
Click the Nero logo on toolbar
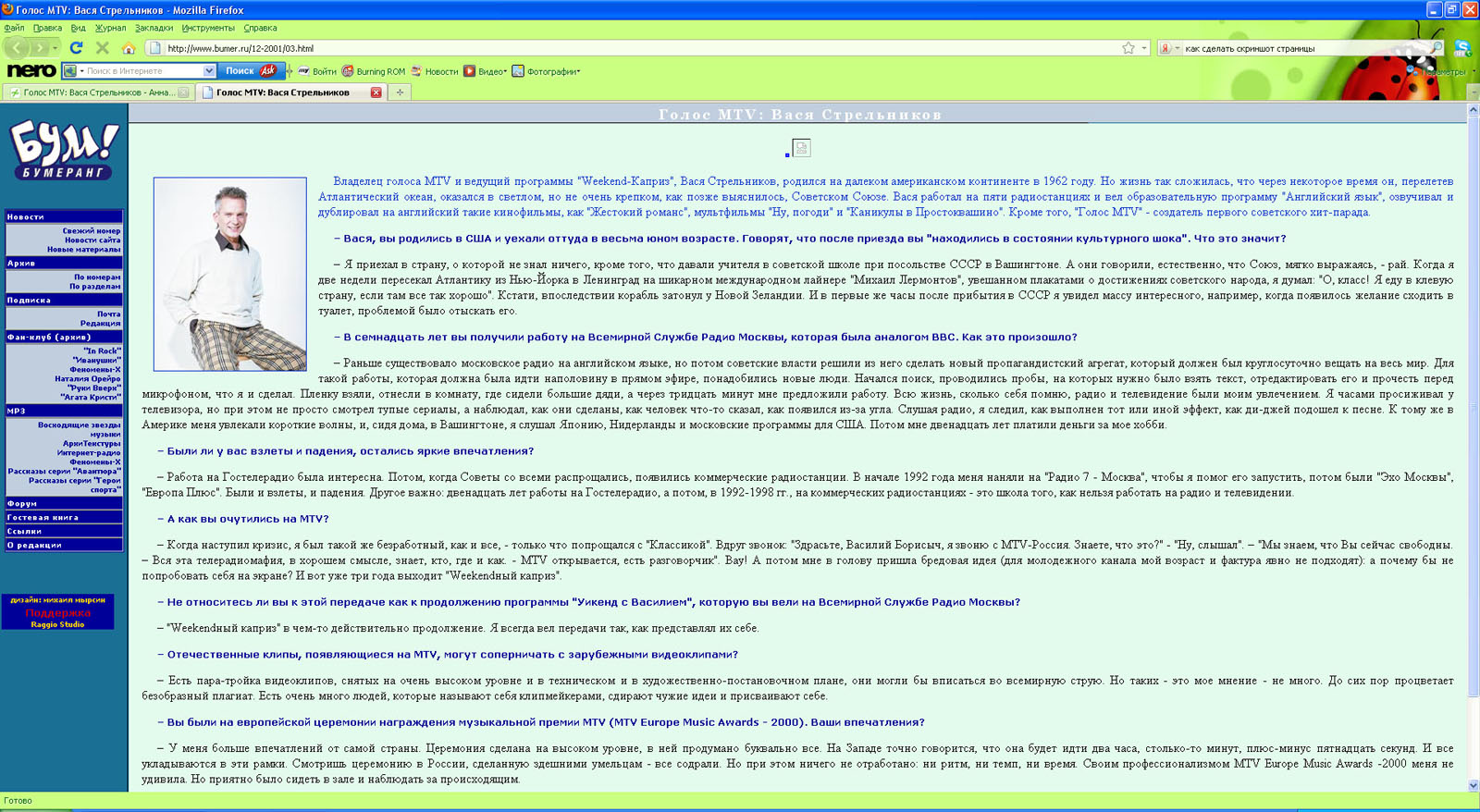31,71
